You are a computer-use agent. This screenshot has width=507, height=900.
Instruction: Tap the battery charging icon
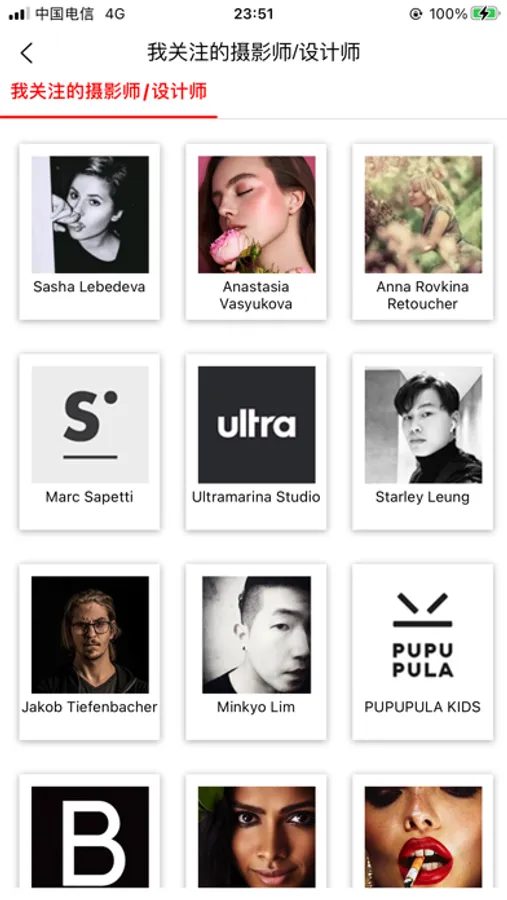coord(485,14)
